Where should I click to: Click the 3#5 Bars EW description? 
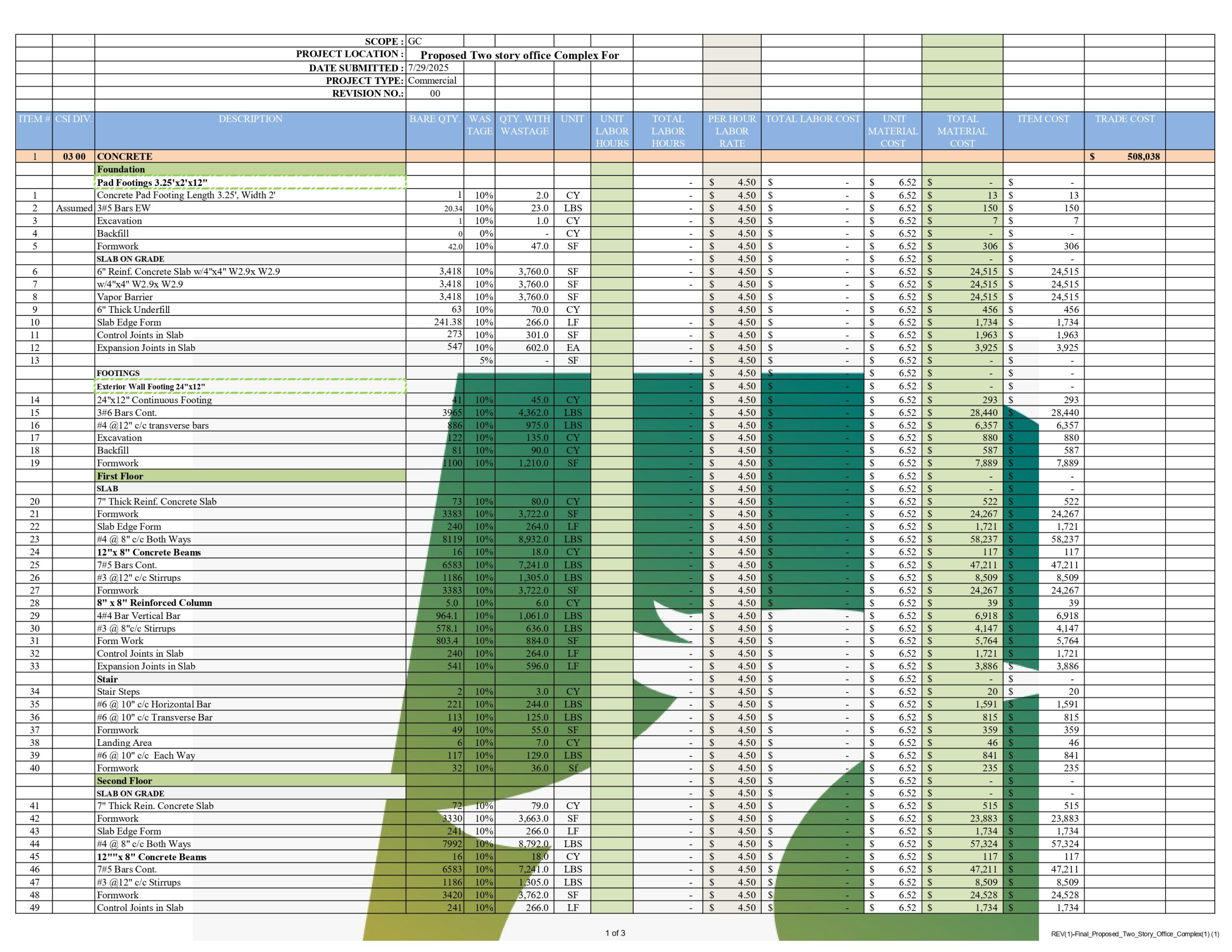pos(124,208)
